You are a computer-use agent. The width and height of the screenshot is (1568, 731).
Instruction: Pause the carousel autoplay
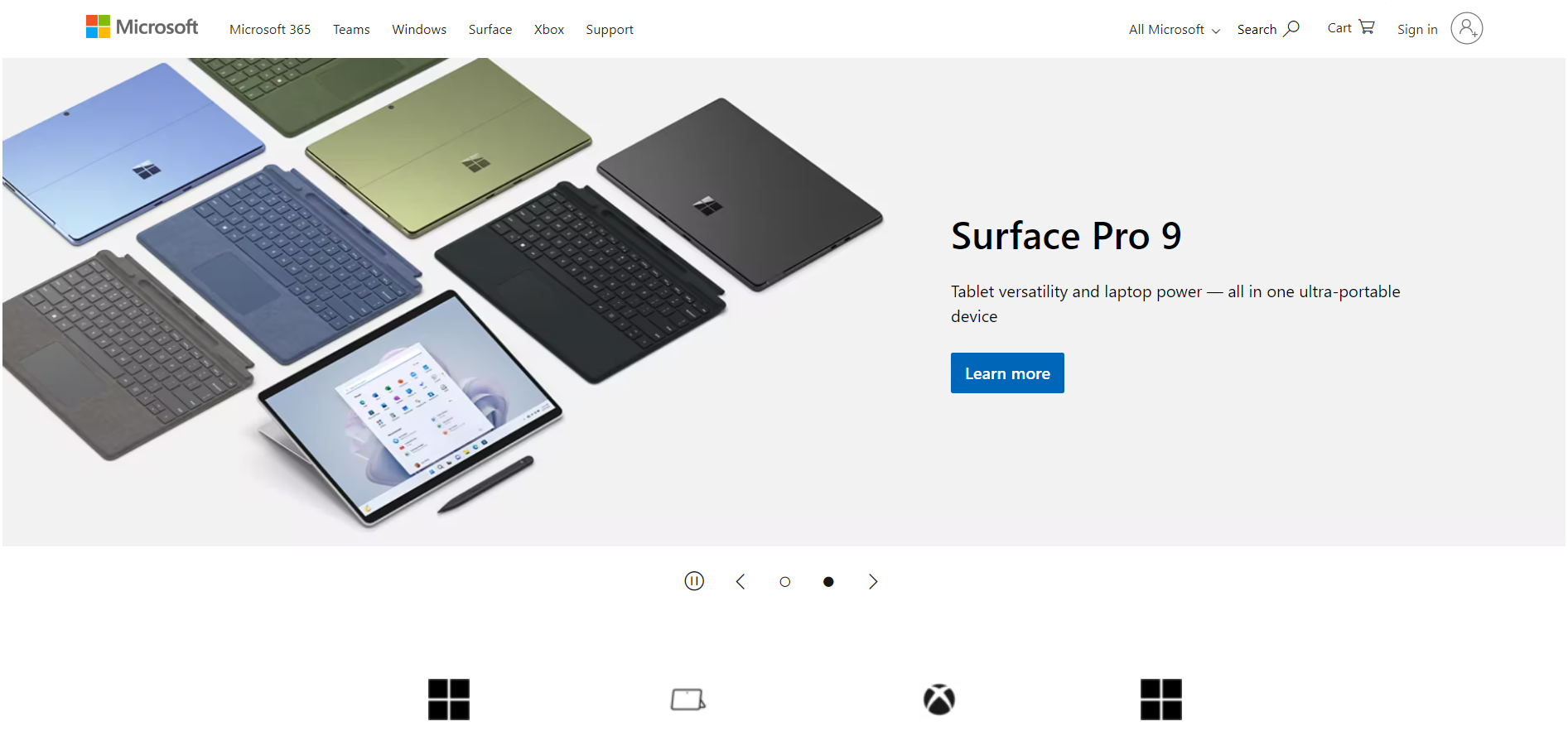click(x=694, y=581)
